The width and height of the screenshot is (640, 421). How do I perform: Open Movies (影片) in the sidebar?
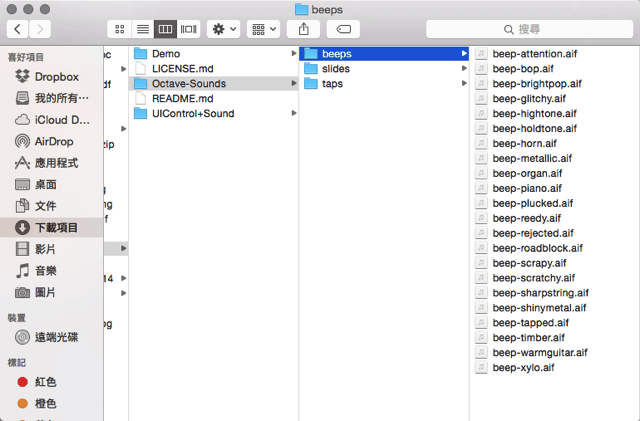(51, 249)
